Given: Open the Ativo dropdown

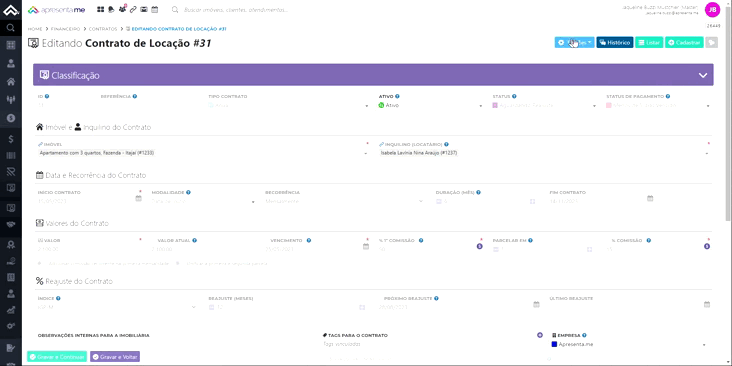Looking at the screenshot, I should (430, 106).
